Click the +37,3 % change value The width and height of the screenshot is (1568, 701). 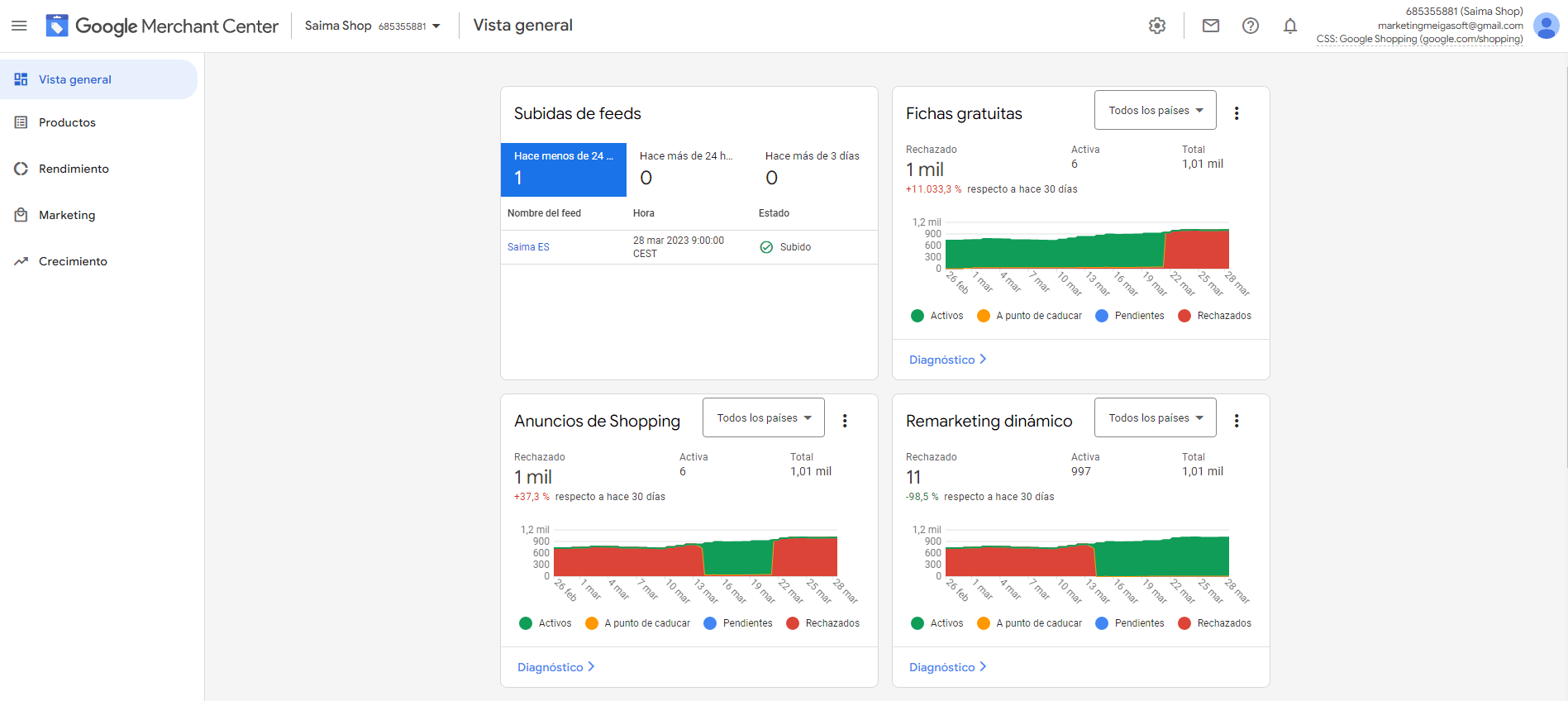pyautogui.click(x=531, y=497)
